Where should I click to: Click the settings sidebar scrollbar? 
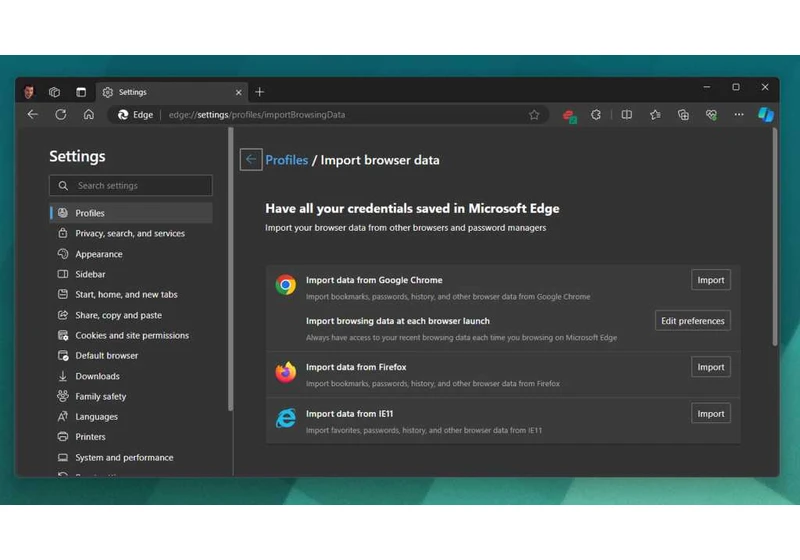point(231,269)
